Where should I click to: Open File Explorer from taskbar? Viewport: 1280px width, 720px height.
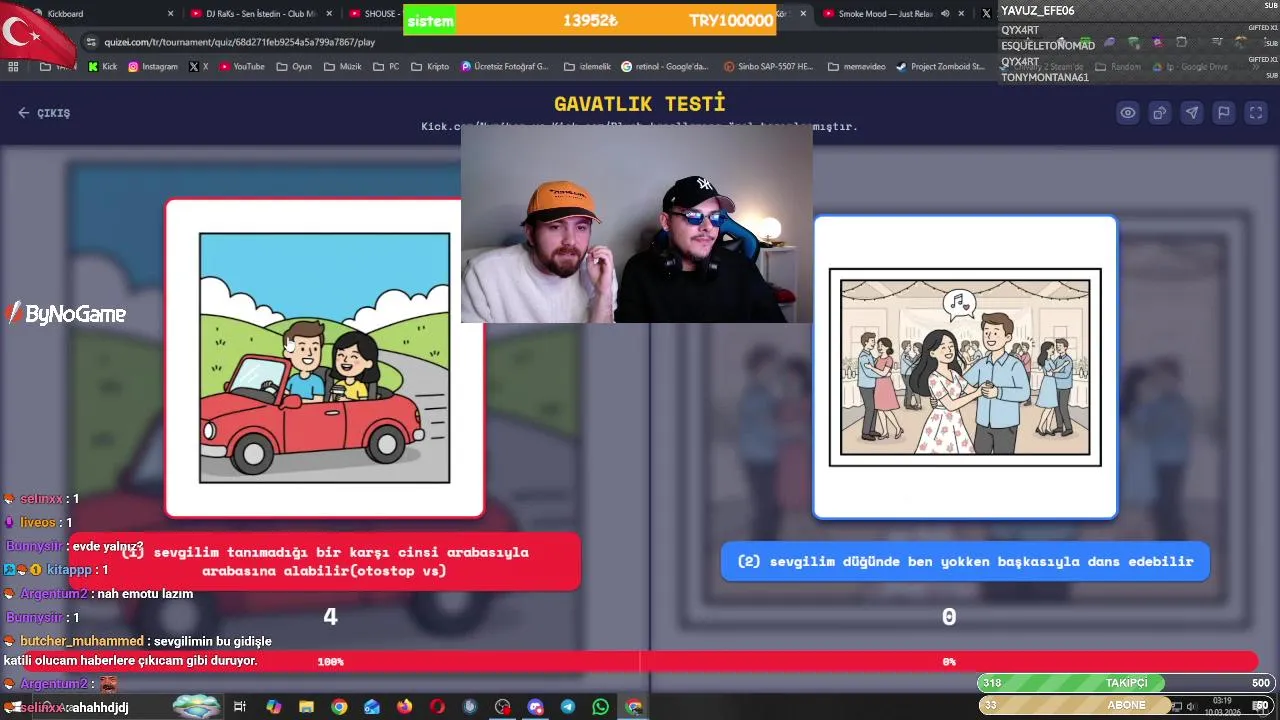click(307, 707)
